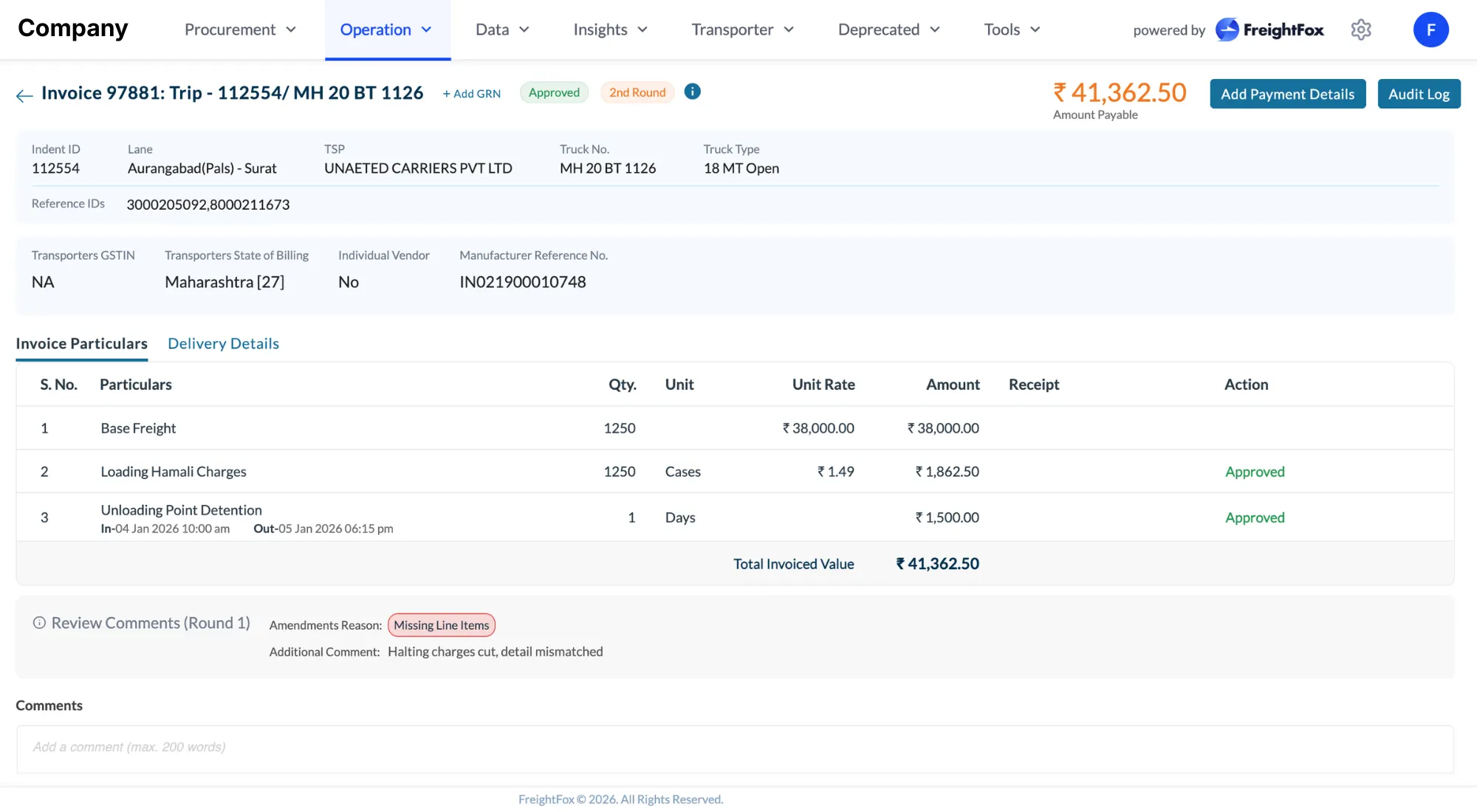Open the settings gear icon
1477x812 pixels.
(x=1361, y=30)
